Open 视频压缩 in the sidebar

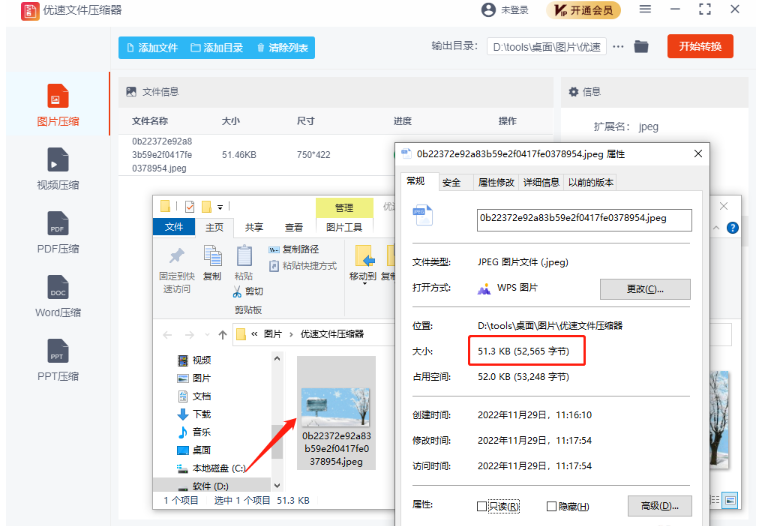tap(58, 169)
